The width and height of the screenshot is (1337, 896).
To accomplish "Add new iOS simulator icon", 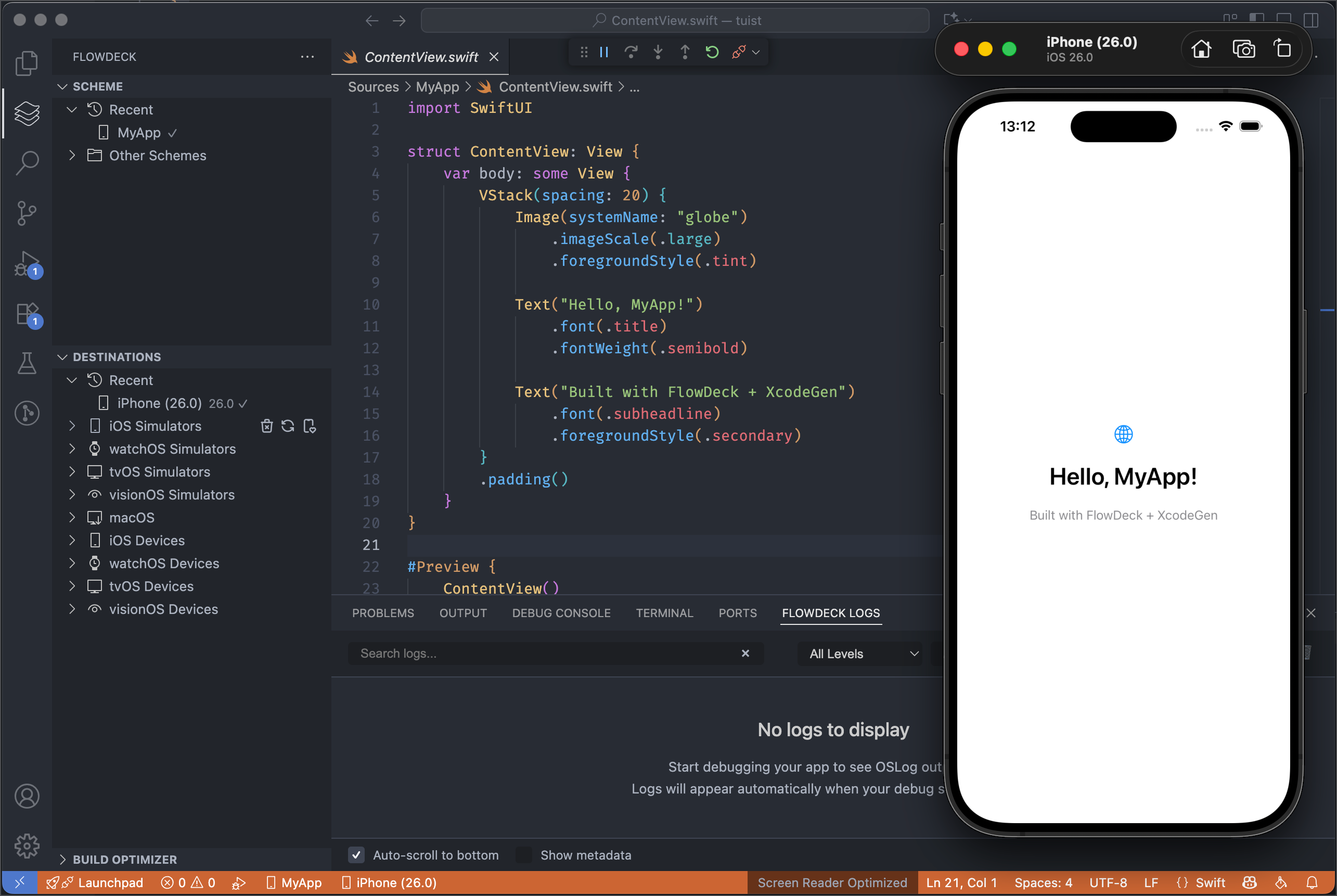I will (310, 426).
